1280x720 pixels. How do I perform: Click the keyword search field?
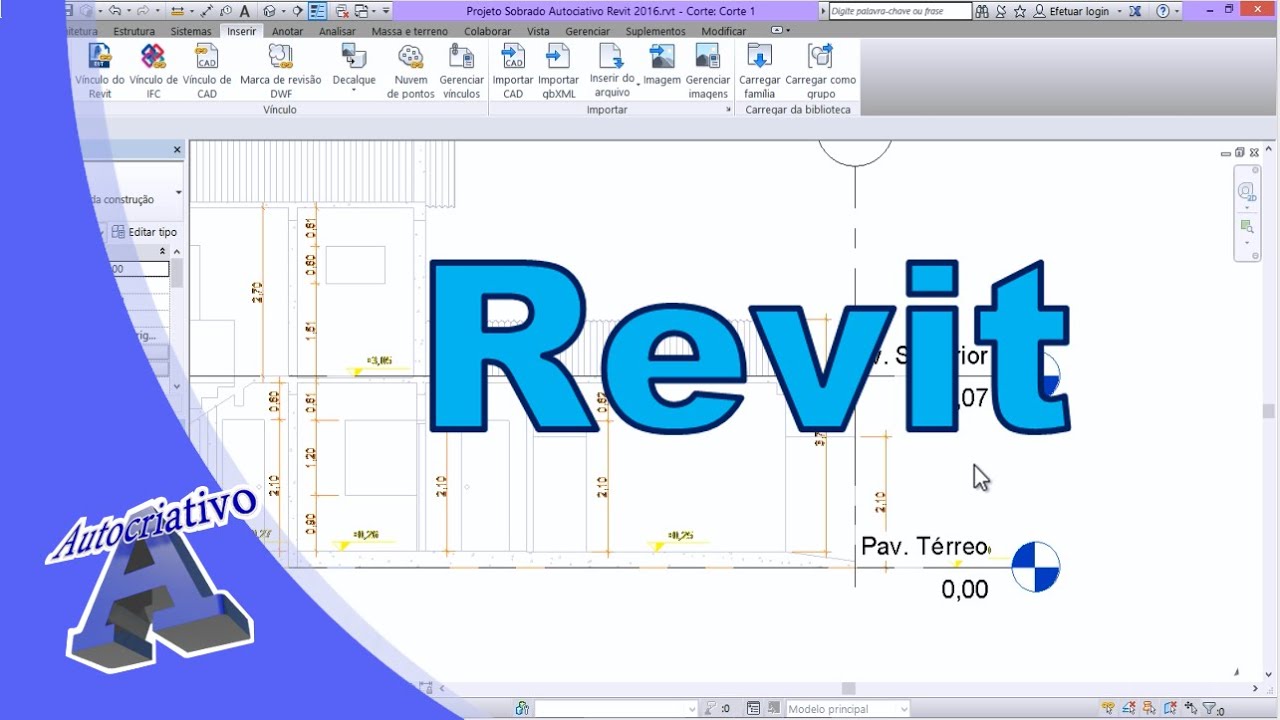click(x=900, y=11)
